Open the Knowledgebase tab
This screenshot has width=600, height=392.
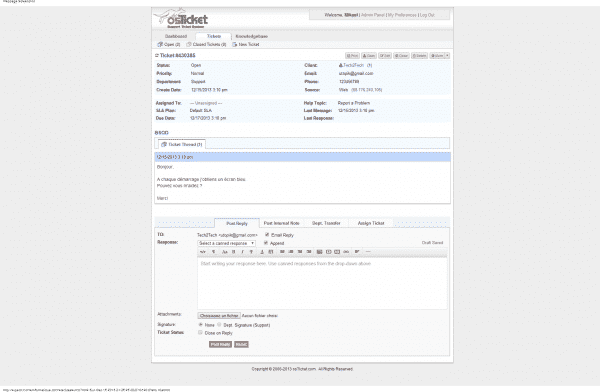pos(251,36)
